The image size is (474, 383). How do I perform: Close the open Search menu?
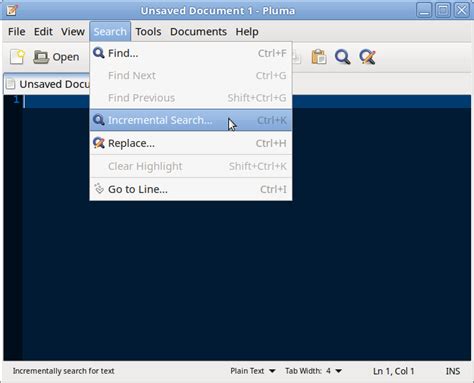pos(110,32)
